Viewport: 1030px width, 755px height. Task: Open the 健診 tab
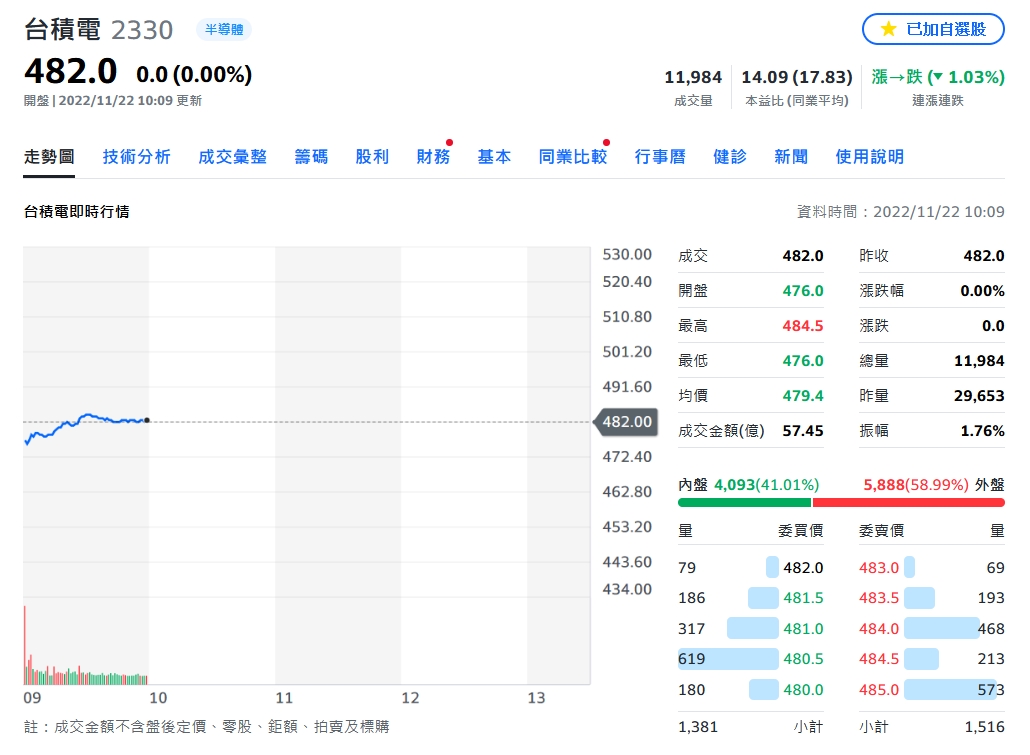[730, 156]
